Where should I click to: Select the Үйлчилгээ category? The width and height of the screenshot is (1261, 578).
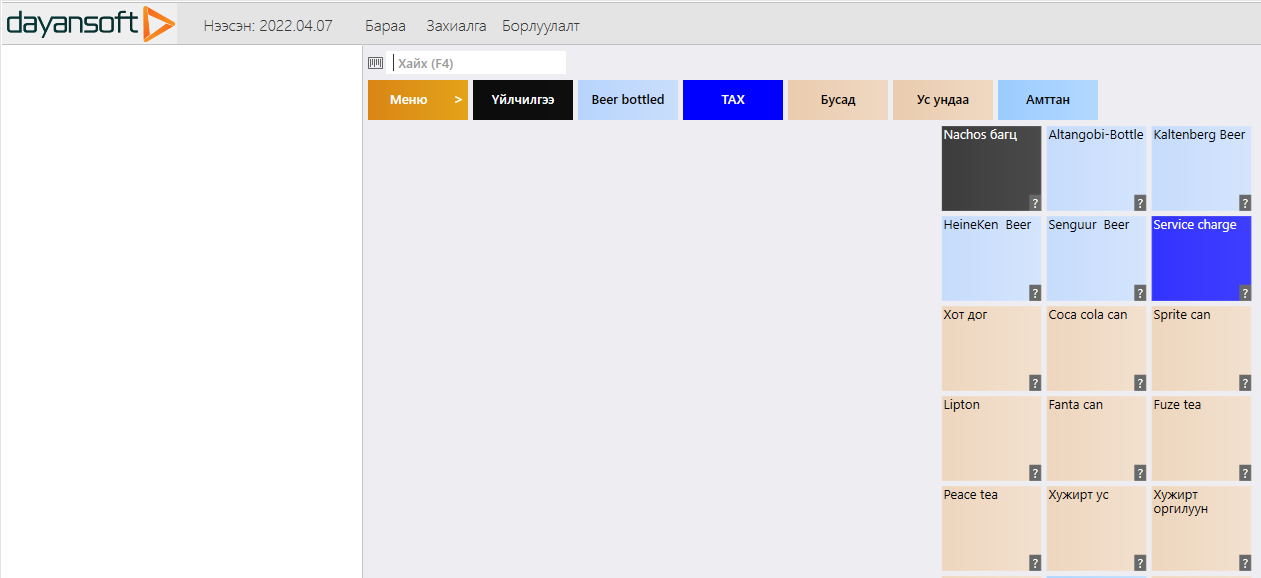click(523, 100)
